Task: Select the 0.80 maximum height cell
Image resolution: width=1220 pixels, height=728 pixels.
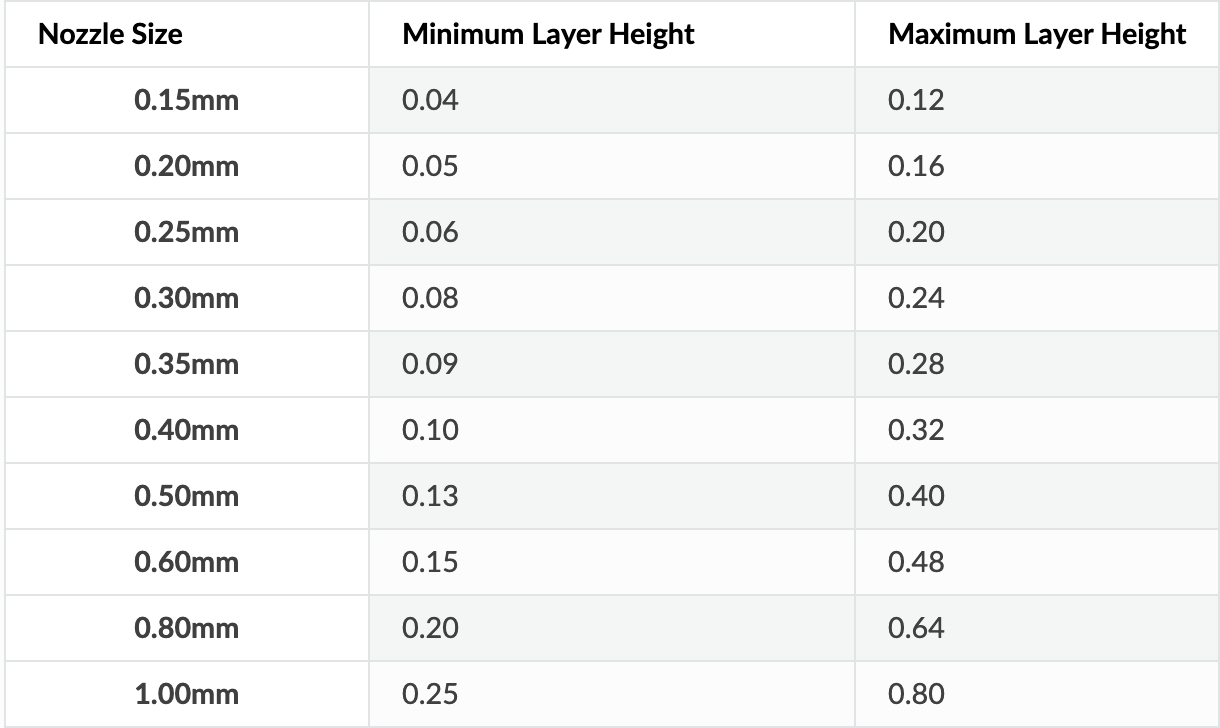Action: click(916, 694)
